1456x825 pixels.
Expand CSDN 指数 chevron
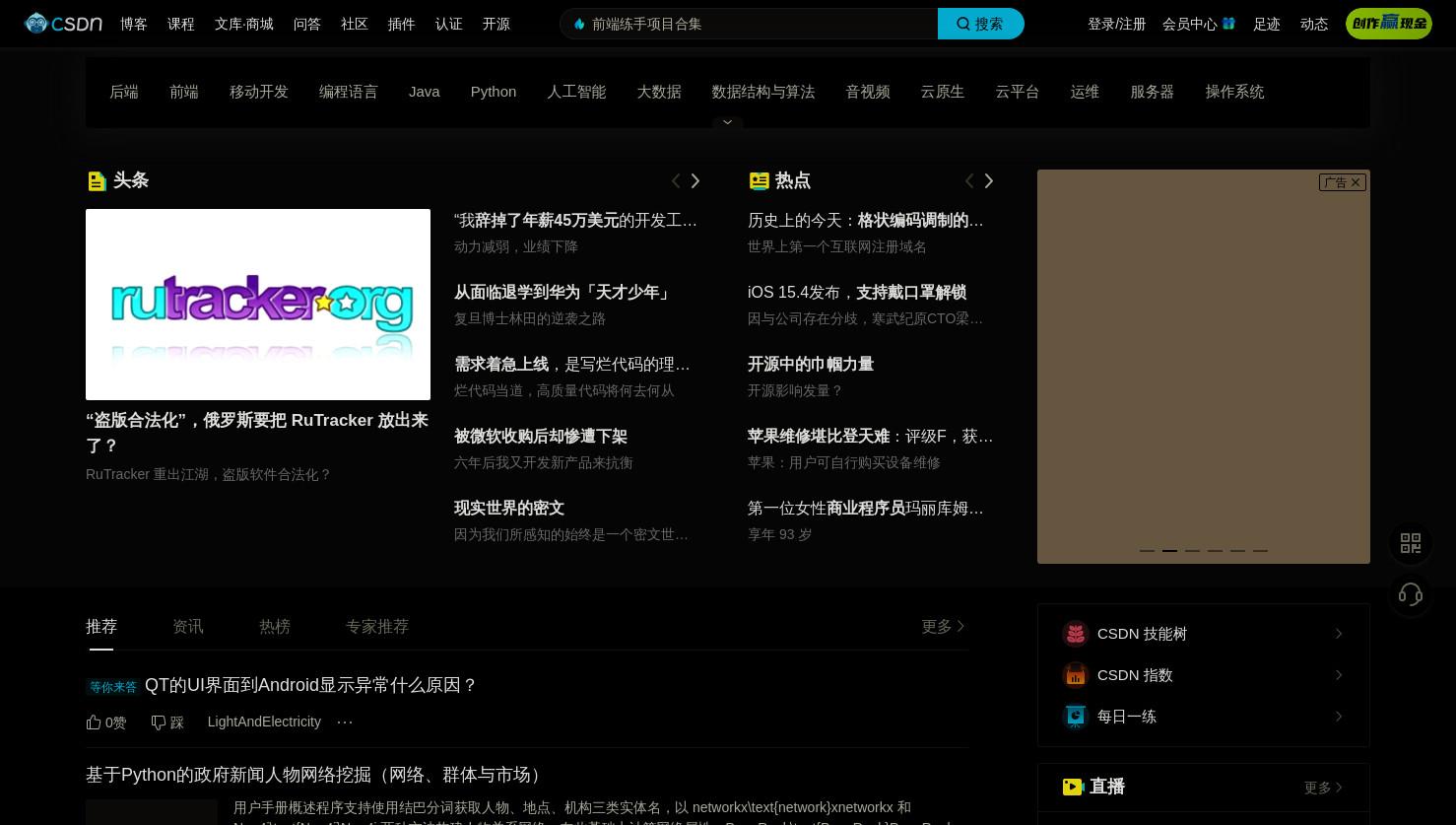[1339, 675]
